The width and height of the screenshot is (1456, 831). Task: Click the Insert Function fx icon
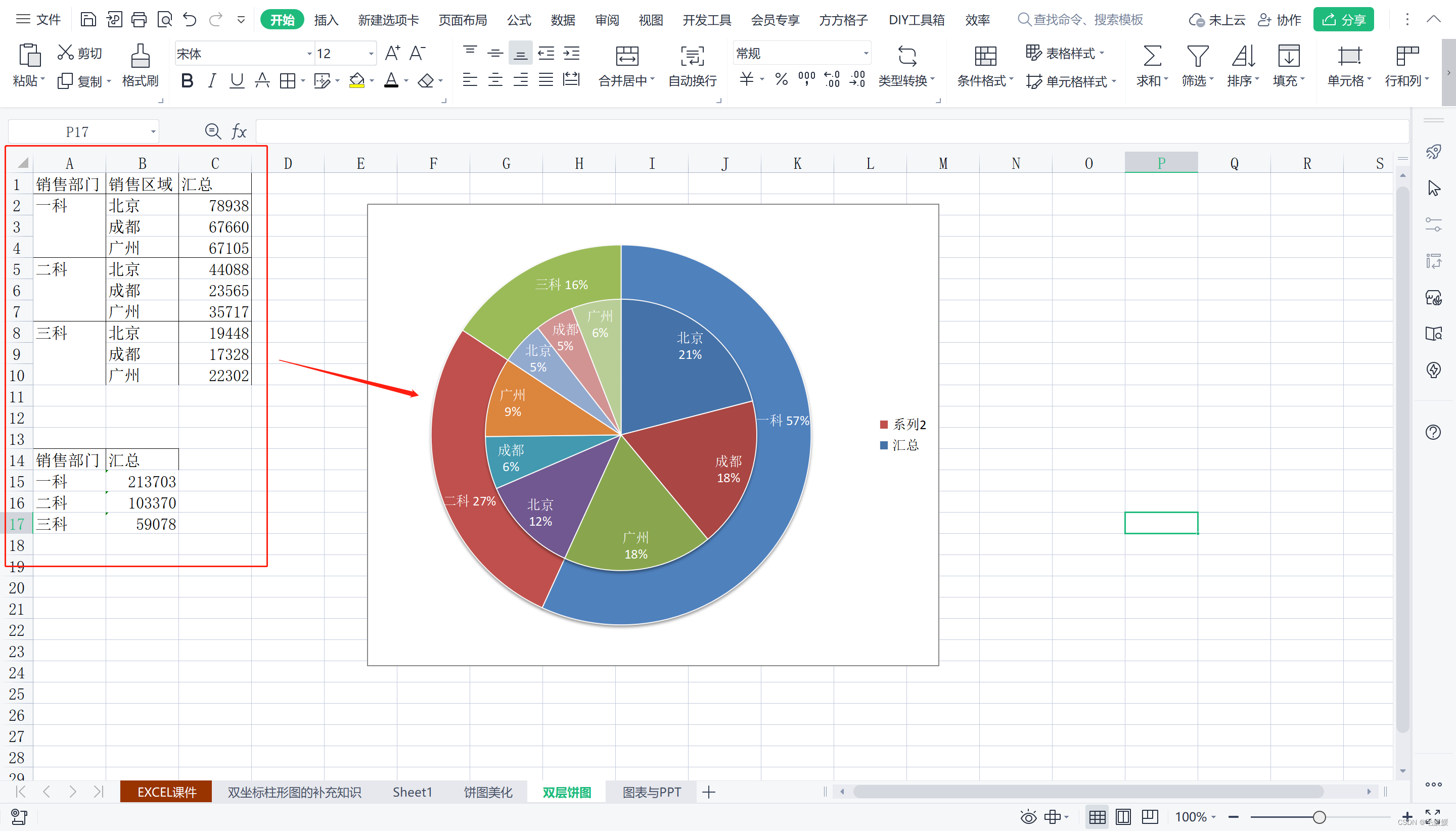pos(239,132)
